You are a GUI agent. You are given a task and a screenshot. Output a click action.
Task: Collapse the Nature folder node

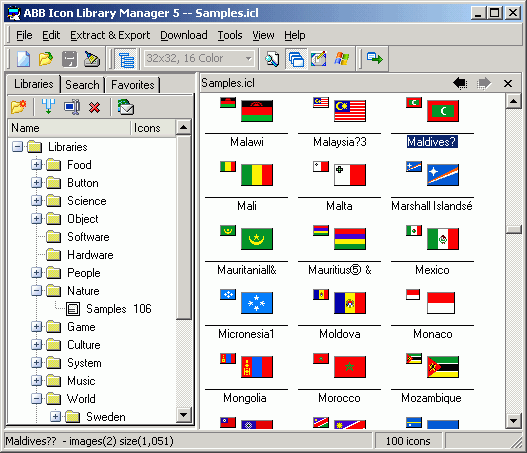click(x=36, y=291)
